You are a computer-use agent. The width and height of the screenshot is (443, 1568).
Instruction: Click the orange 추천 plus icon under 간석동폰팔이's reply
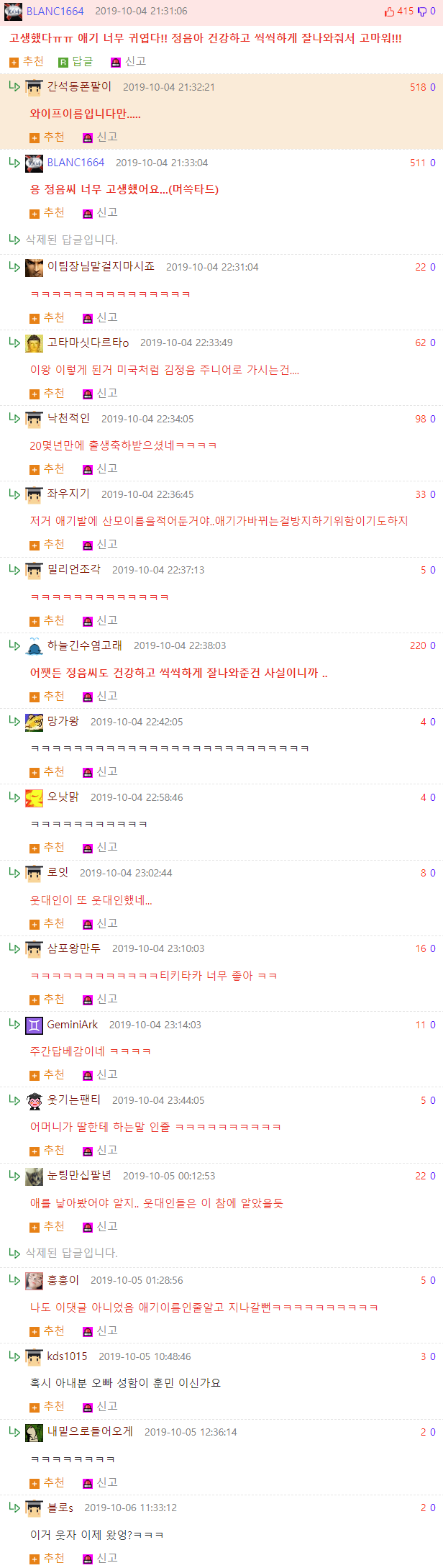pos(35,138)
